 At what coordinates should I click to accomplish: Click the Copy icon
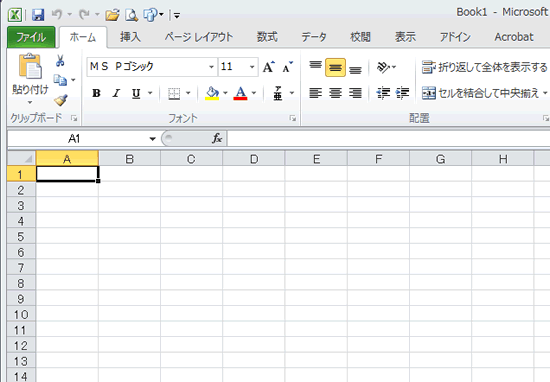coord(60,80)
